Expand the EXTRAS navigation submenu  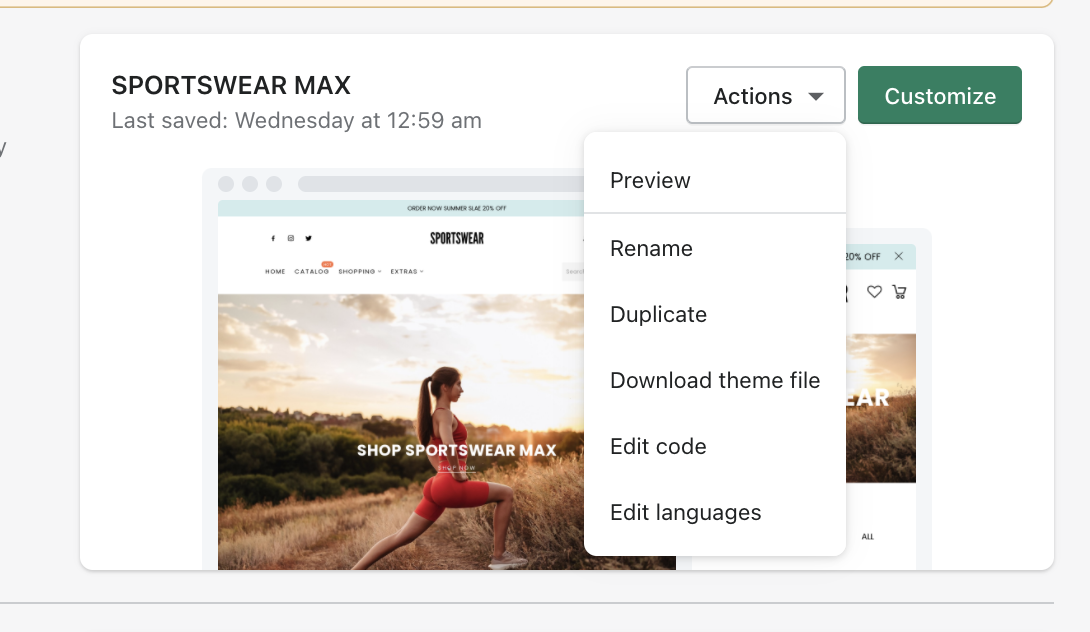pyautogui.click(x=405, y=271)
